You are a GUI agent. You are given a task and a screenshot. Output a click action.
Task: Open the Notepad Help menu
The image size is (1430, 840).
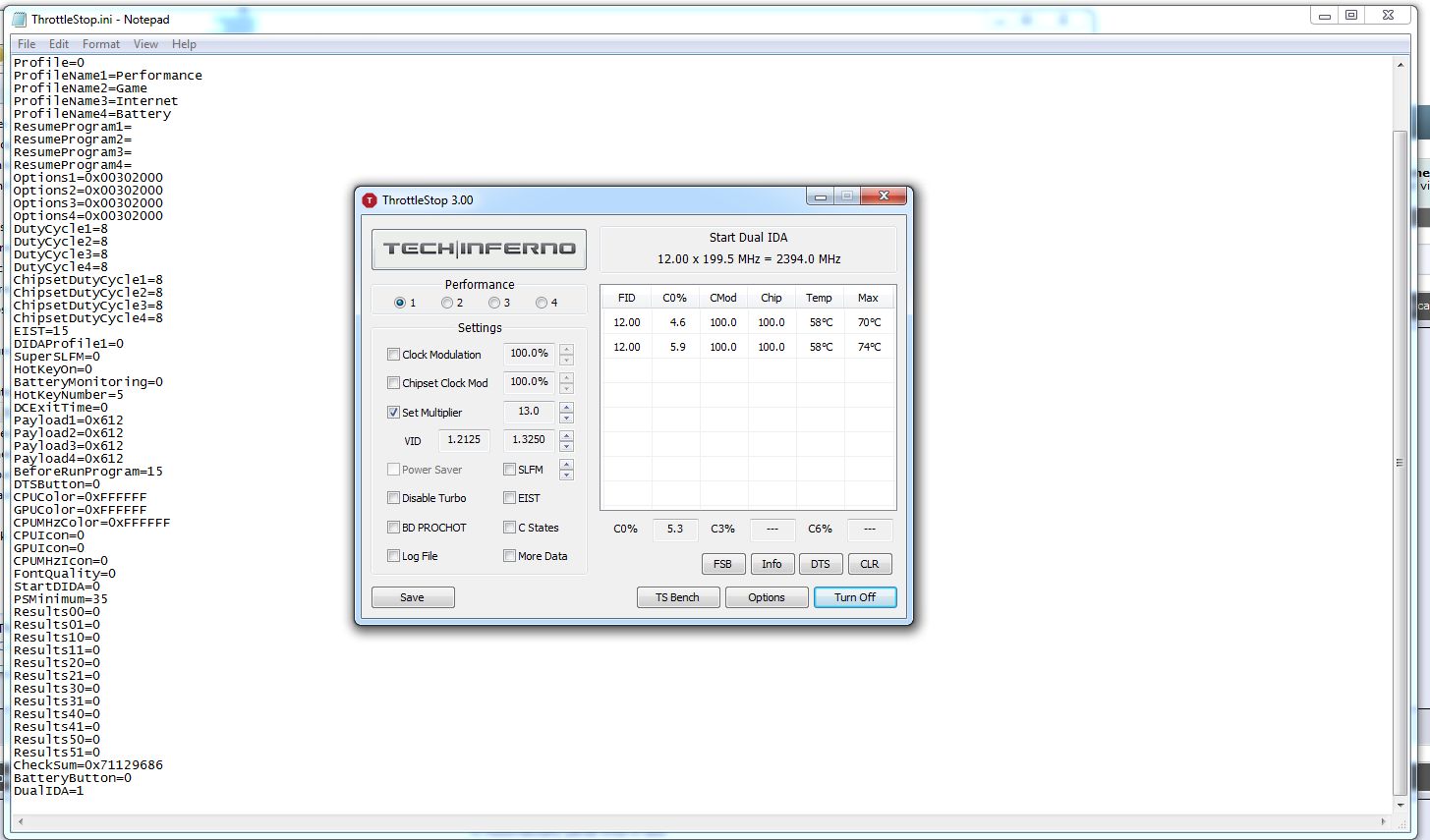184,44
